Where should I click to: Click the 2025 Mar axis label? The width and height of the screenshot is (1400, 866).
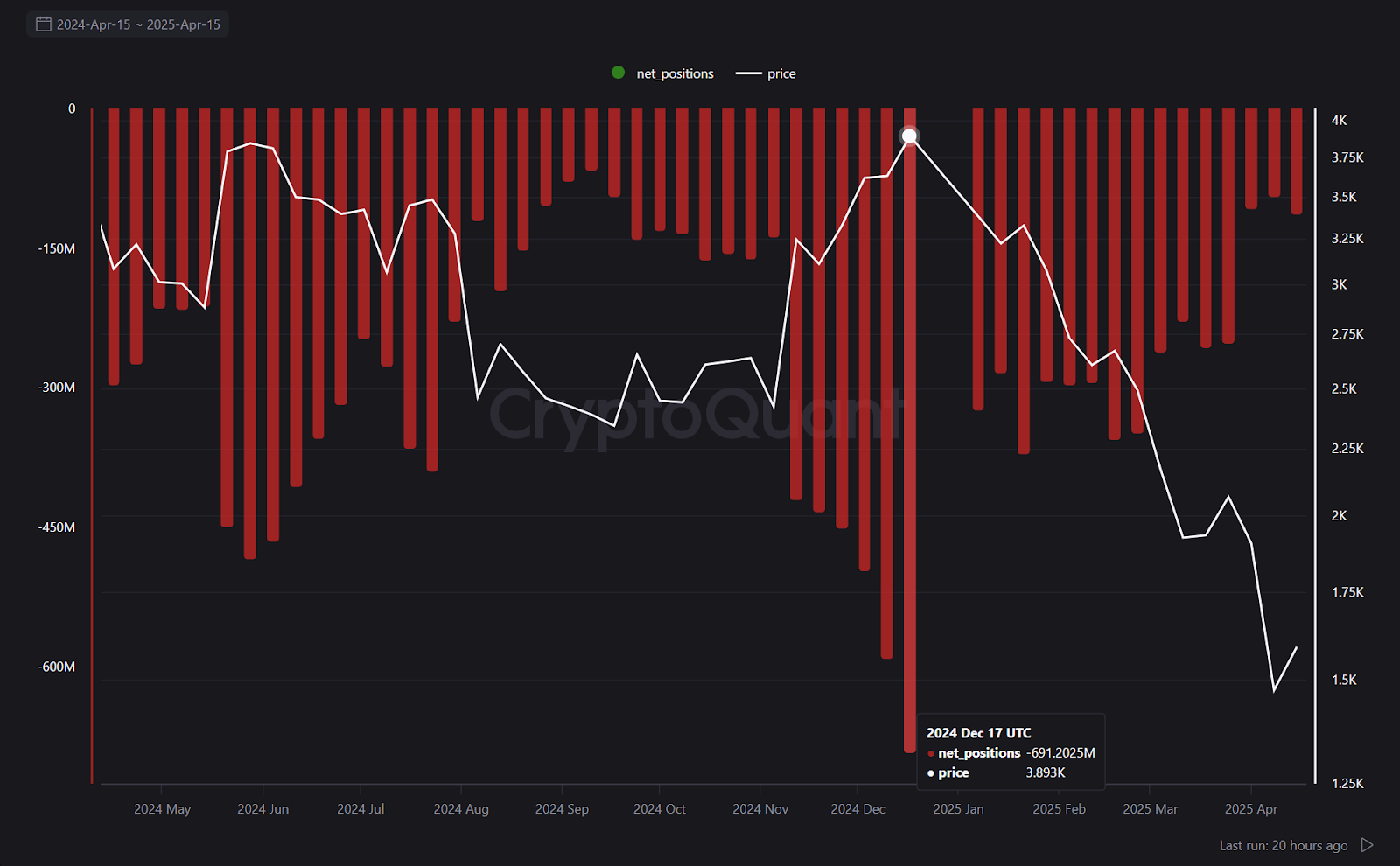[1150, 808]
